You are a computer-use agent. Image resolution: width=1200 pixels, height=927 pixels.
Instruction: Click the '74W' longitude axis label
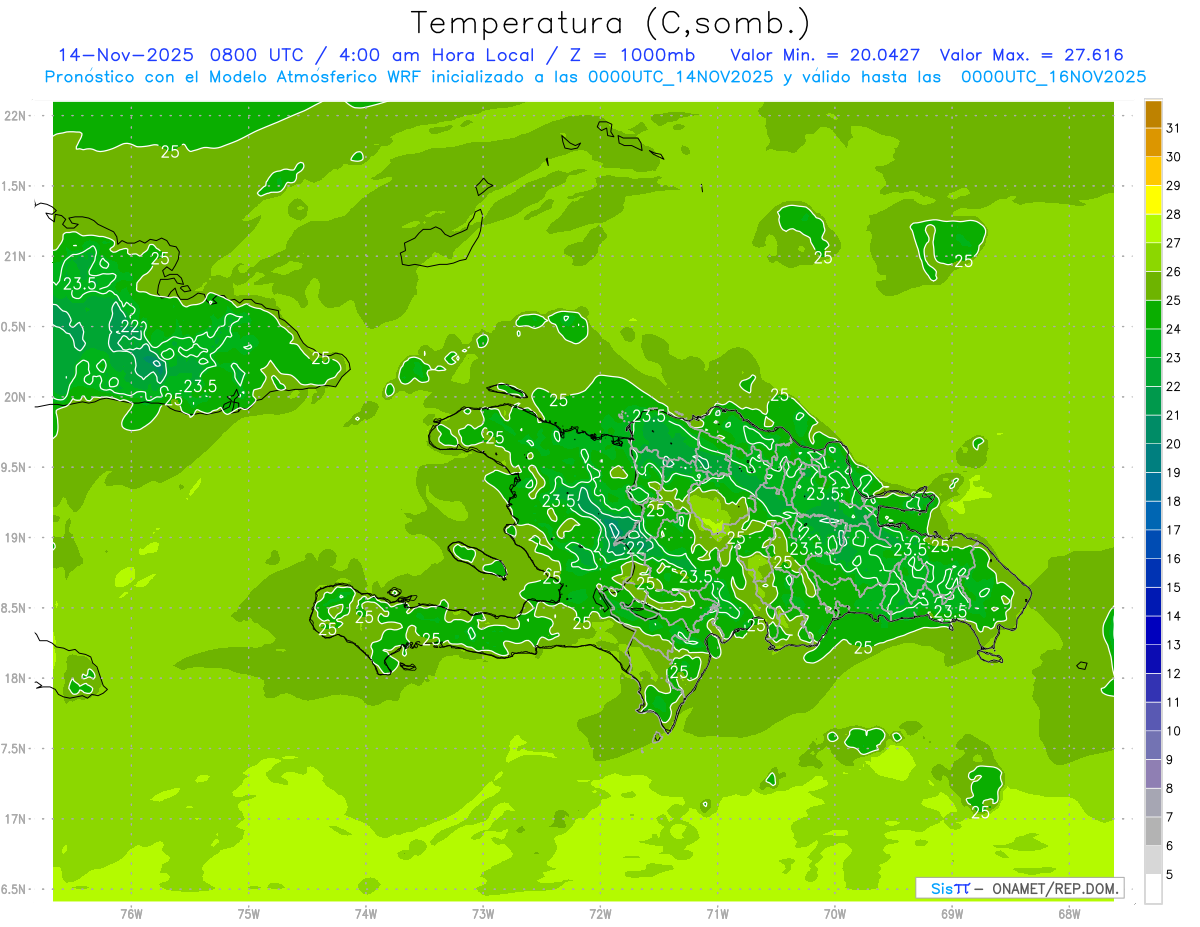coord(366,914)
